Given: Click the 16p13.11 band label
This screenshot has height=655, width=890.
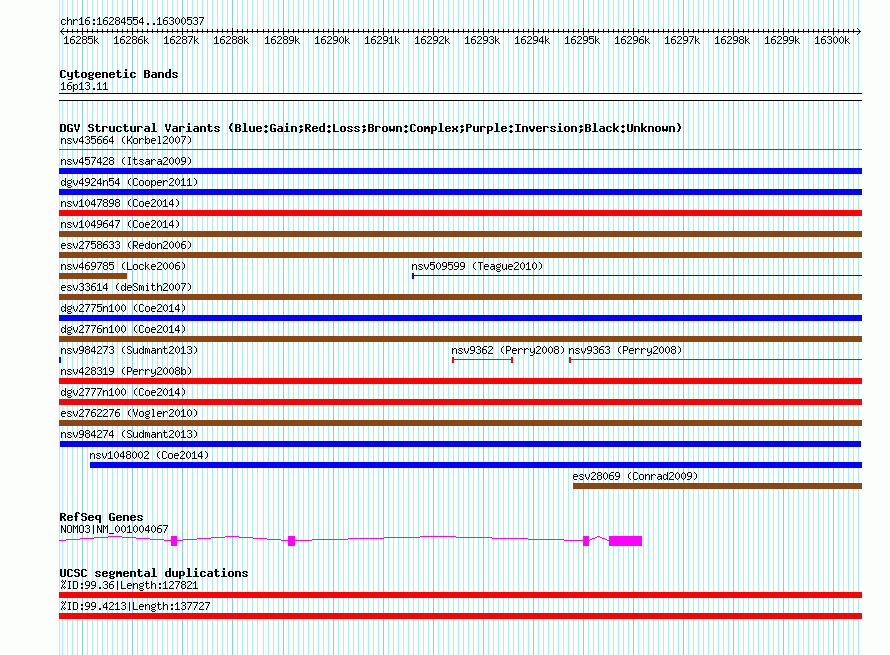Looking at the screenshot, I should tap(84, 86).
